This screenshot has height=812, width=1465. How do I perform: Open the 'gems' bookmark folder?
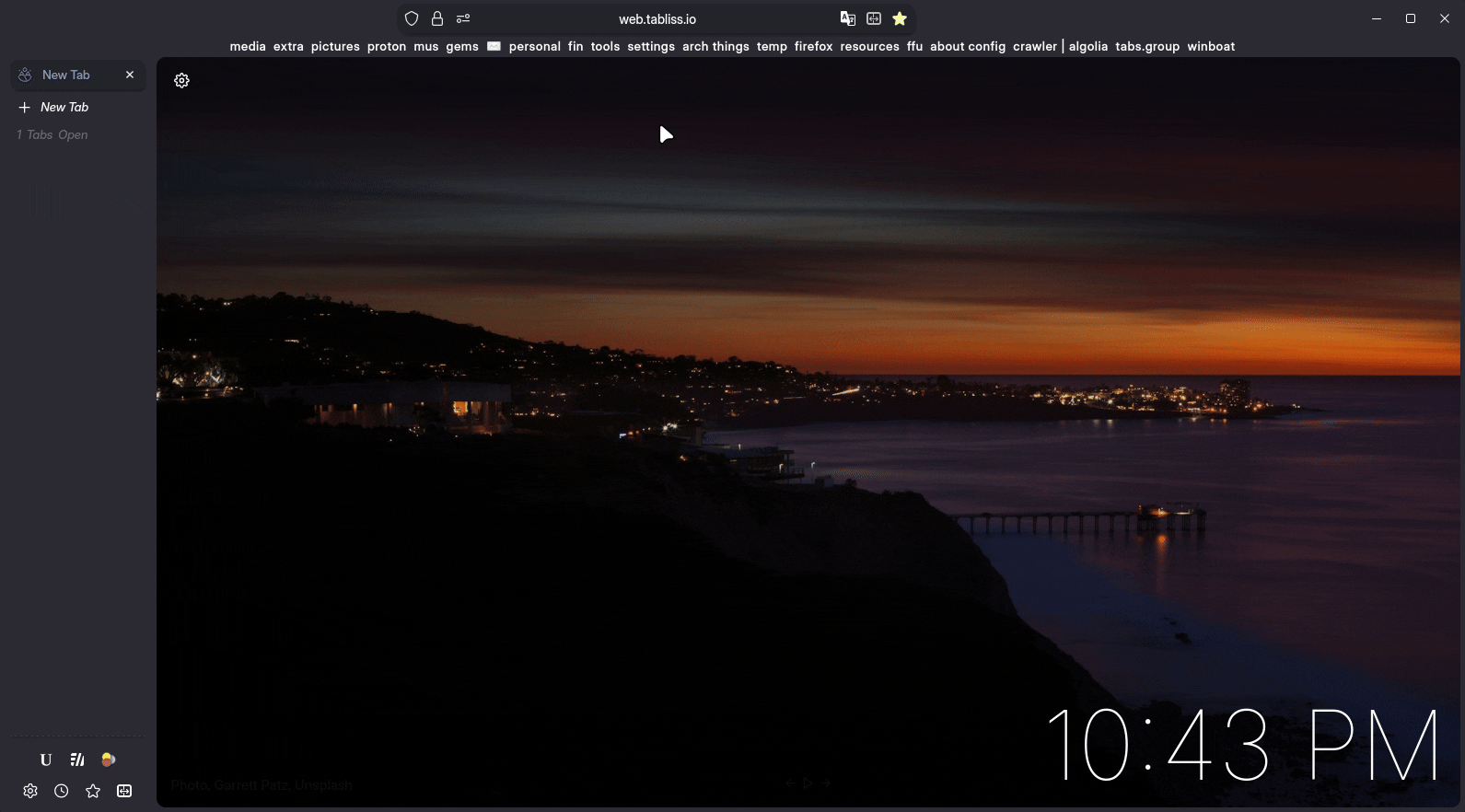pyautogui.click(x=462, y=46)
